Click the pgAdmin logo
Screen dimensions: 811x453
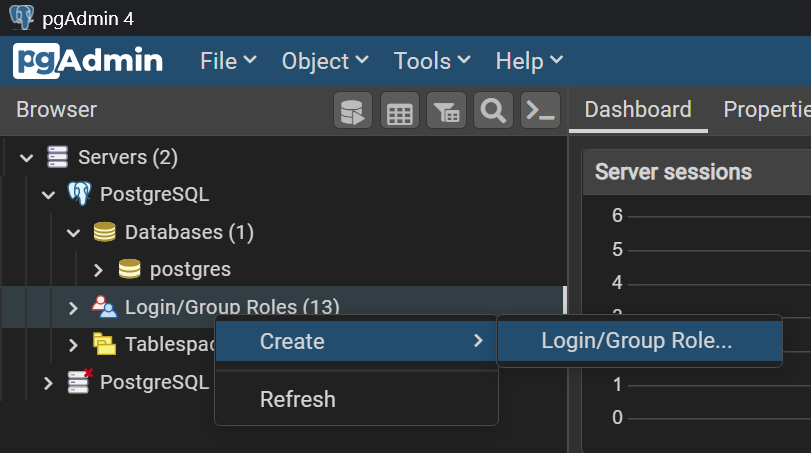click(x=88, y=61)
